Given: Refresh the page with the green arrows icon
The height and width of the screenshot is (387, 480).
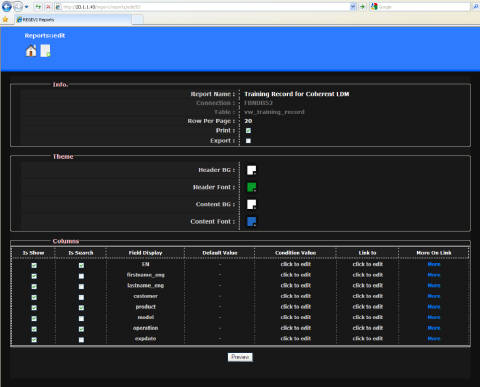Looking at the screenshot, I should tap(38, 6).
